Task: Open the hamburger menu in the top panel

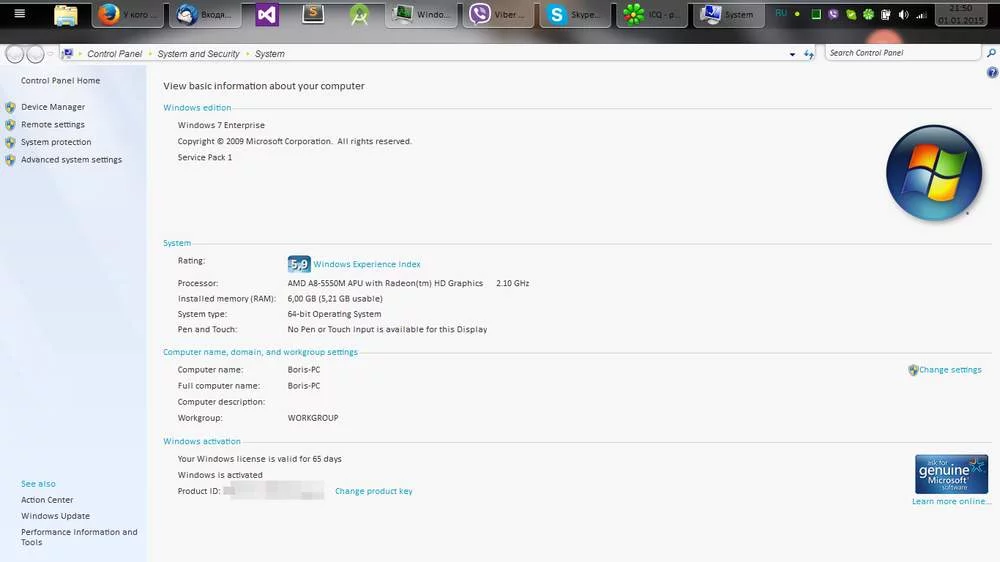Action: 20,13
